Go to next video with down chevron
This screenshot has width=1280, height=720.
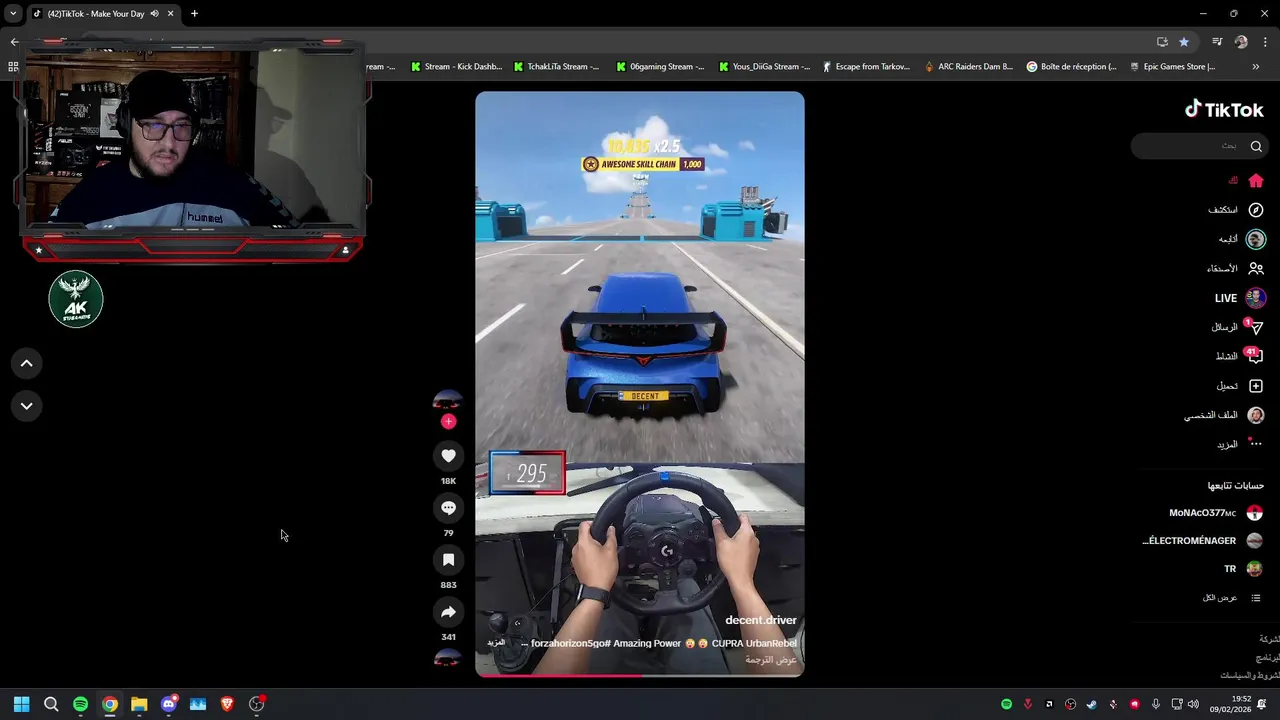[x=26, y=406]
